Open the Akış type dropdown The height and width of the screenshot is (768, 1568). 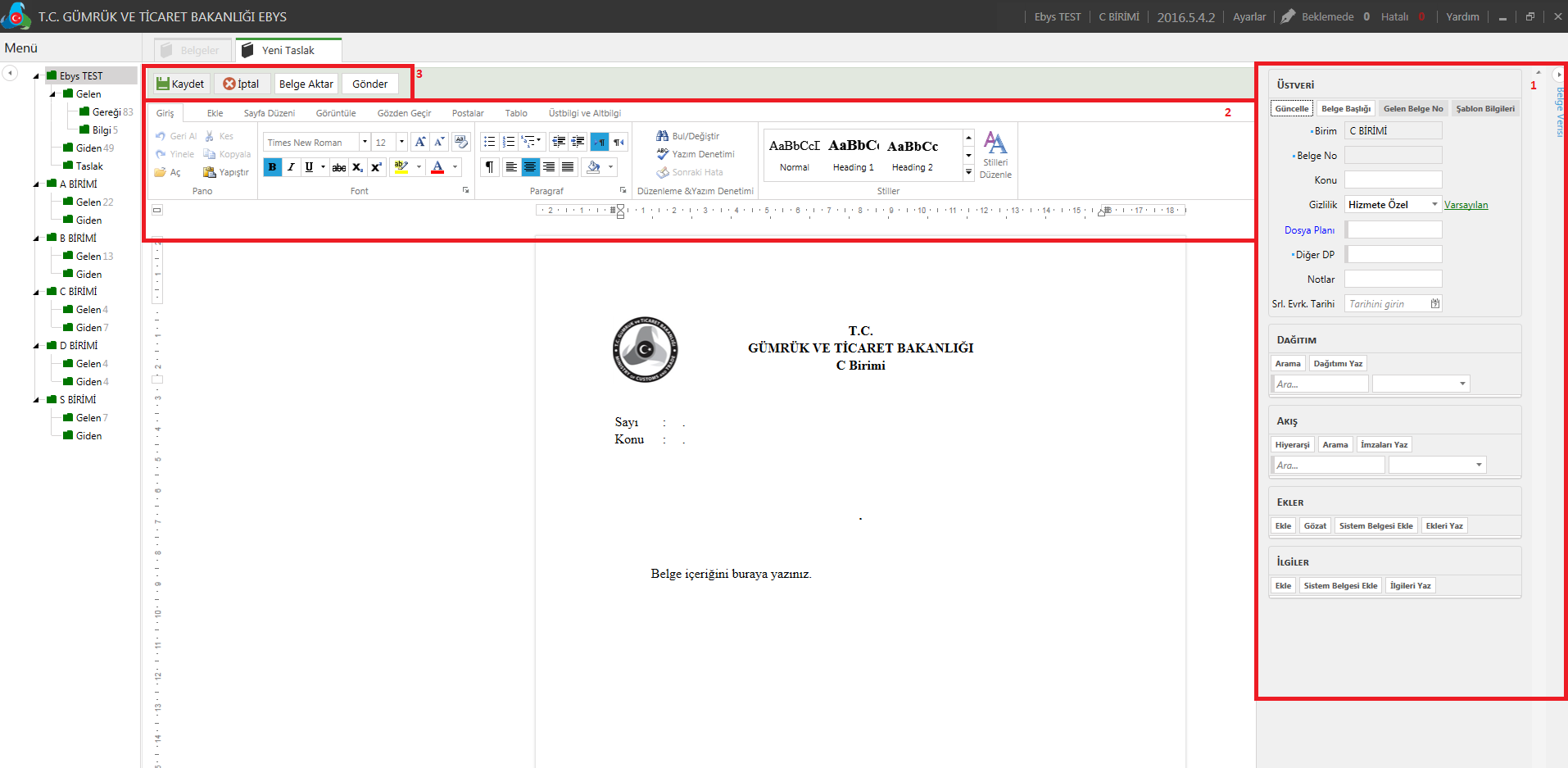point(1479,465)
